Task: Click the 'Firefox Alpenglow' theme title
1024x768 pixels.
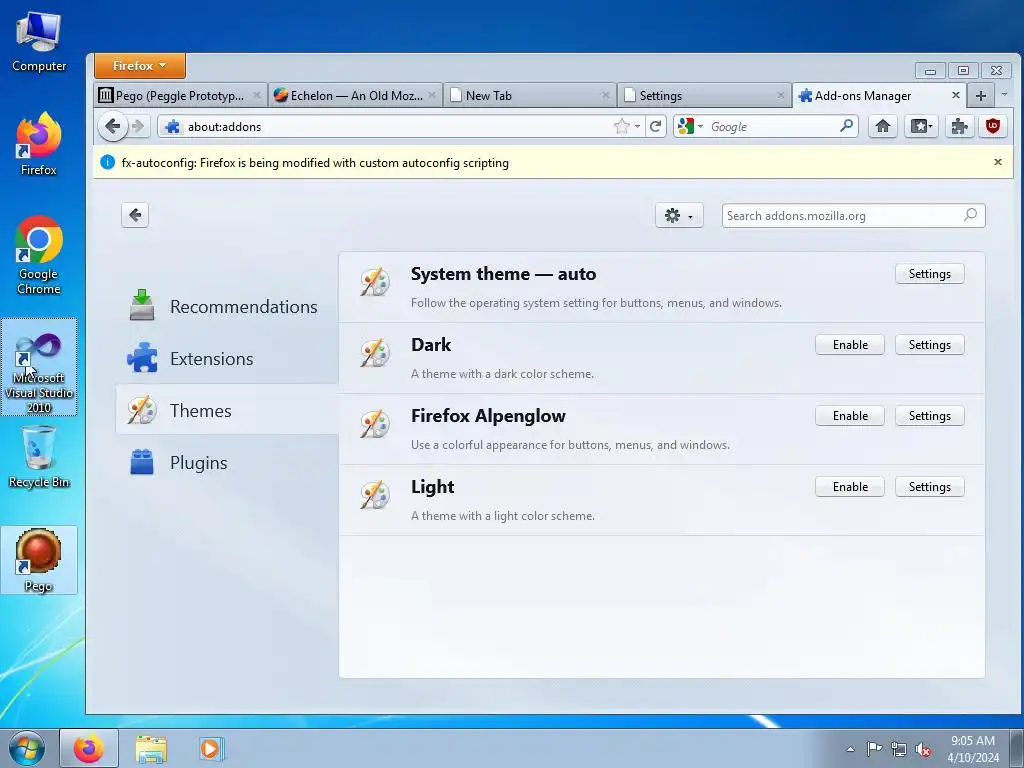Action: pos(488,416)
